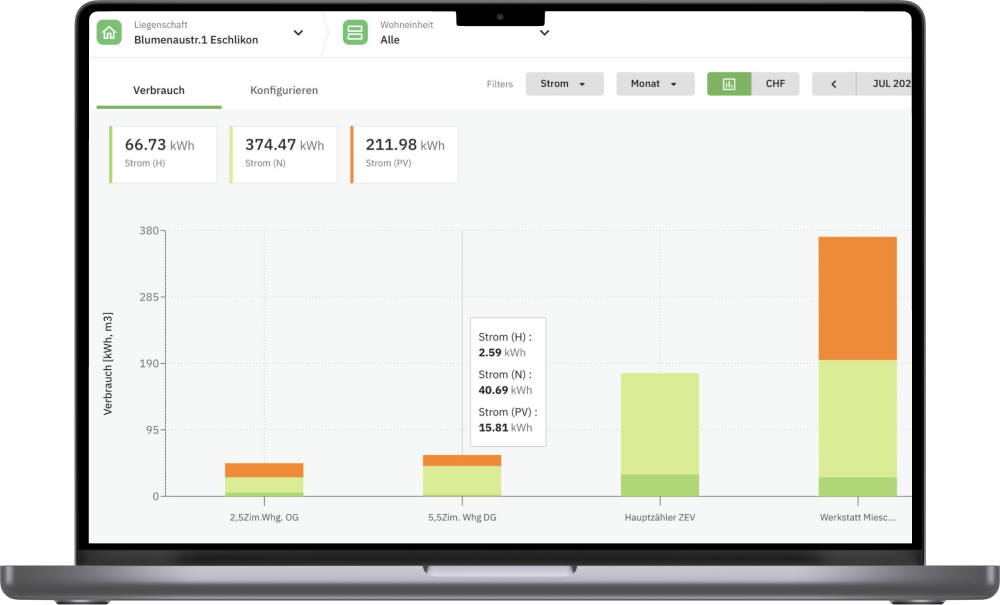Click the 2,5Zim.Whg. OG axis label
The height and width of the screenshot is (605, 1000).
[264, 517]
